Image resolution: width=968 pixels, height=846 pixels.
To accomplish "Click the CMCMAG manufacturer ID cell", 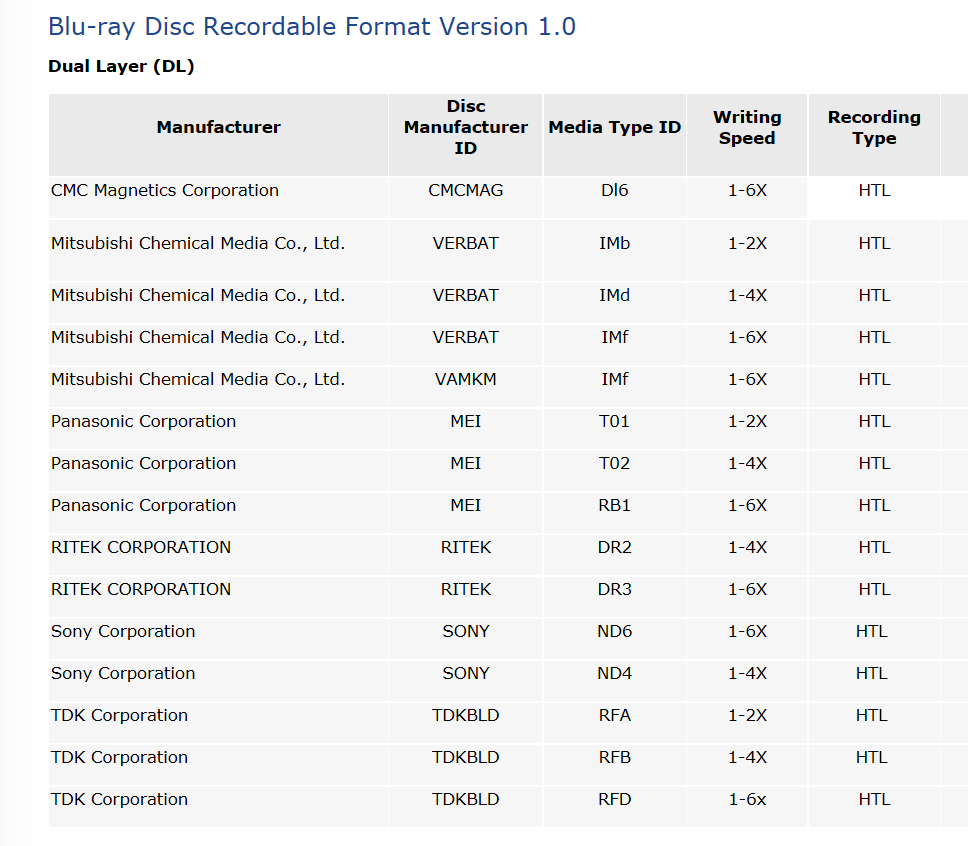I will pyautogui.click(x=465, y=190).
